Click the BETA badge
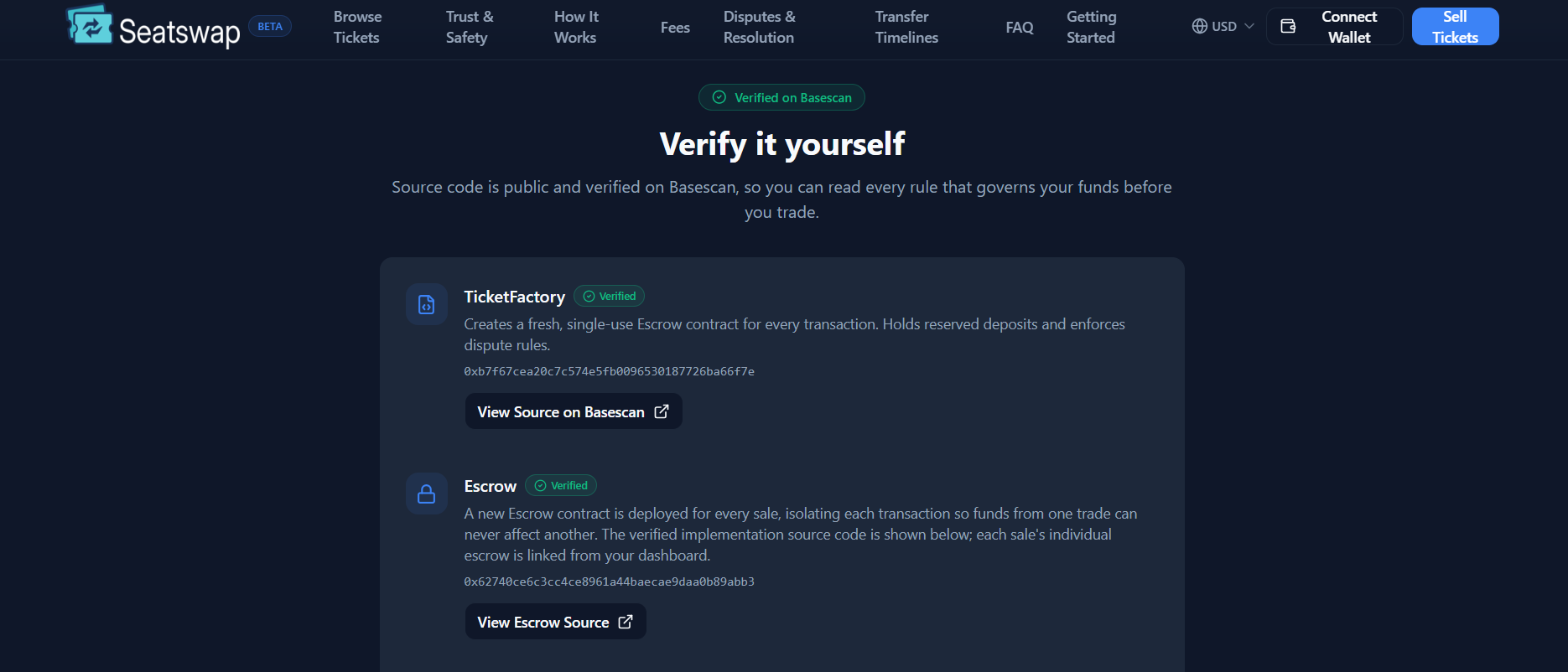 pyautogui.click(x=270, y=27)
